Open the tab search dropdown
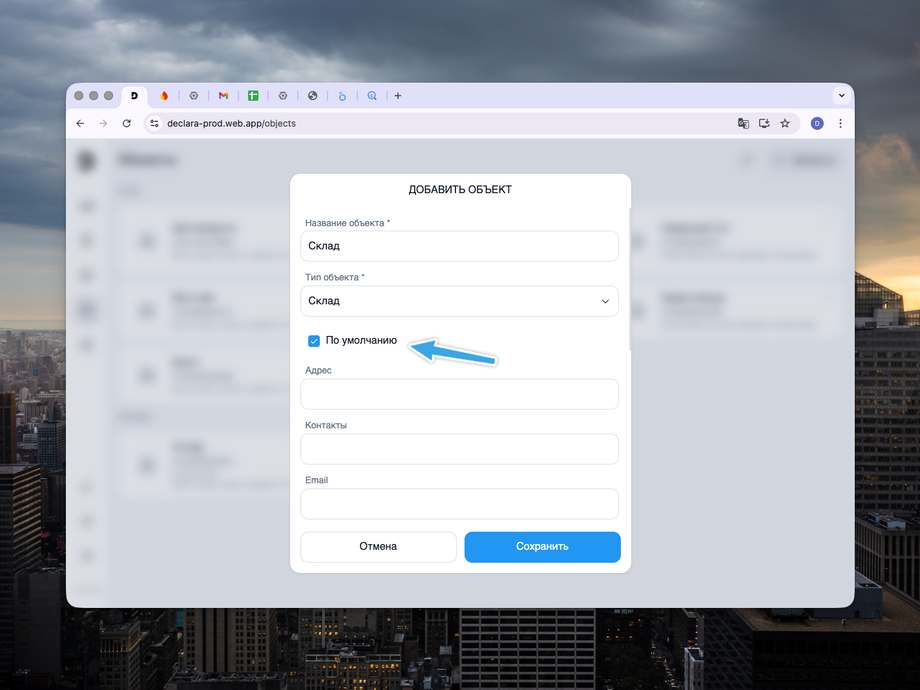This screenshot has height=690, width=920. pos(841,96)
